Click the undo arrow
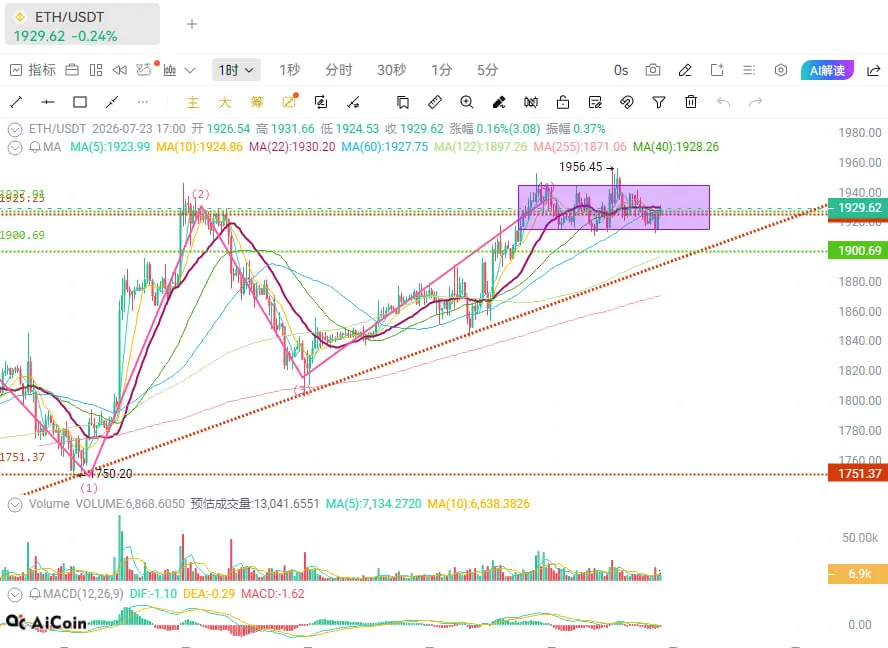 pyautogui.click(x=723, y=103)
